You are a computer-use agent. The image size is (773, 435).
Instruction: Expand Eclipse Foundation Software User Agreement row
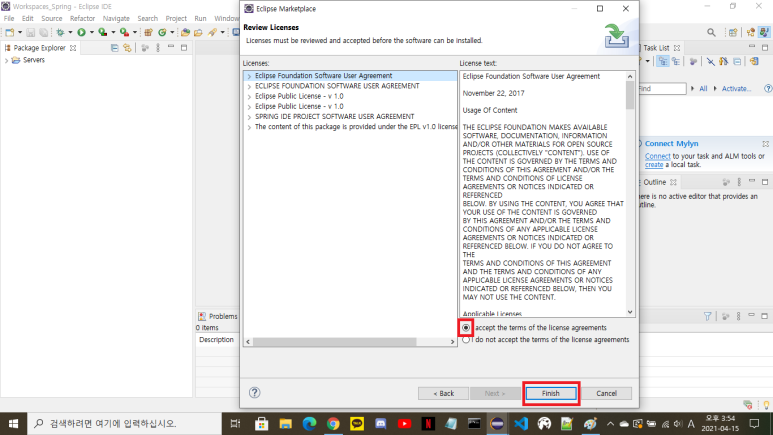[249, 76]
